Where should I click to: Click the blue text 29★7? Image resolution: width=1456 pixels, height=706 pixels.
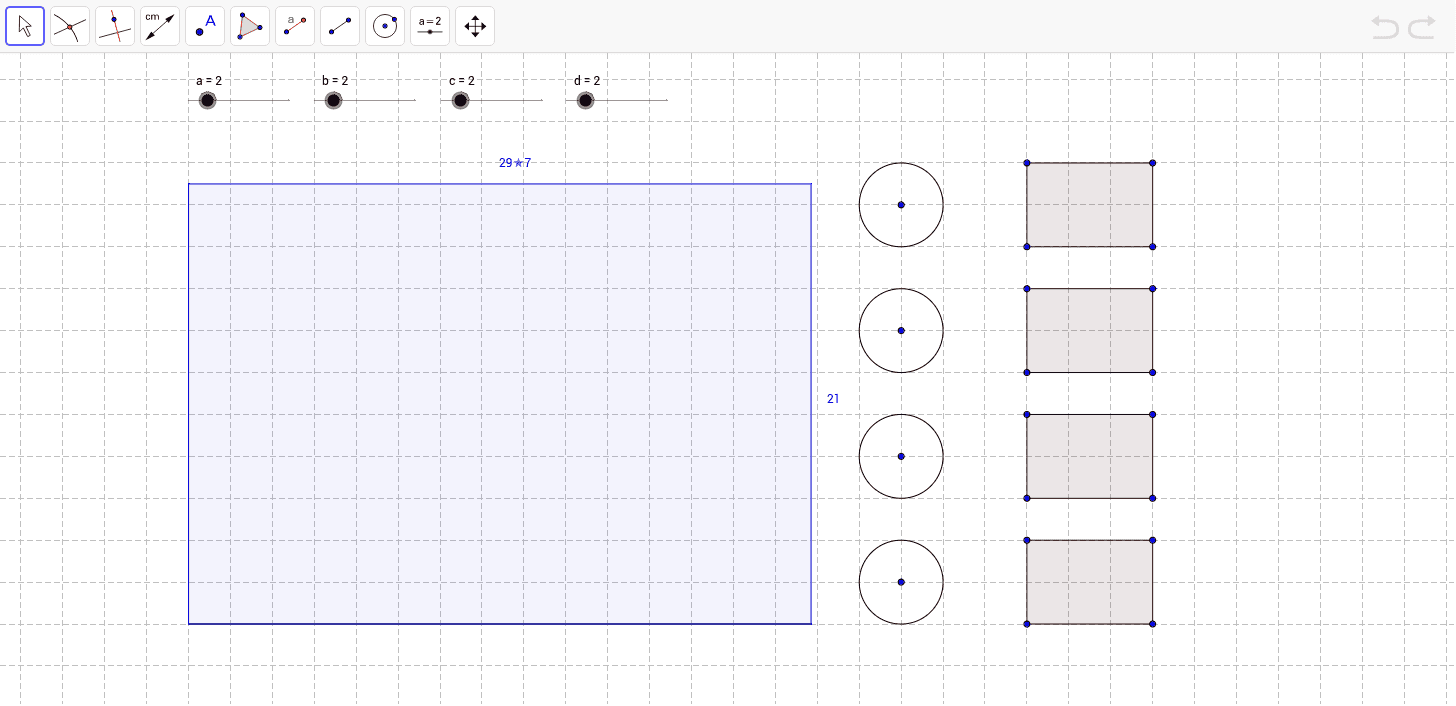(x=515, y=163)
